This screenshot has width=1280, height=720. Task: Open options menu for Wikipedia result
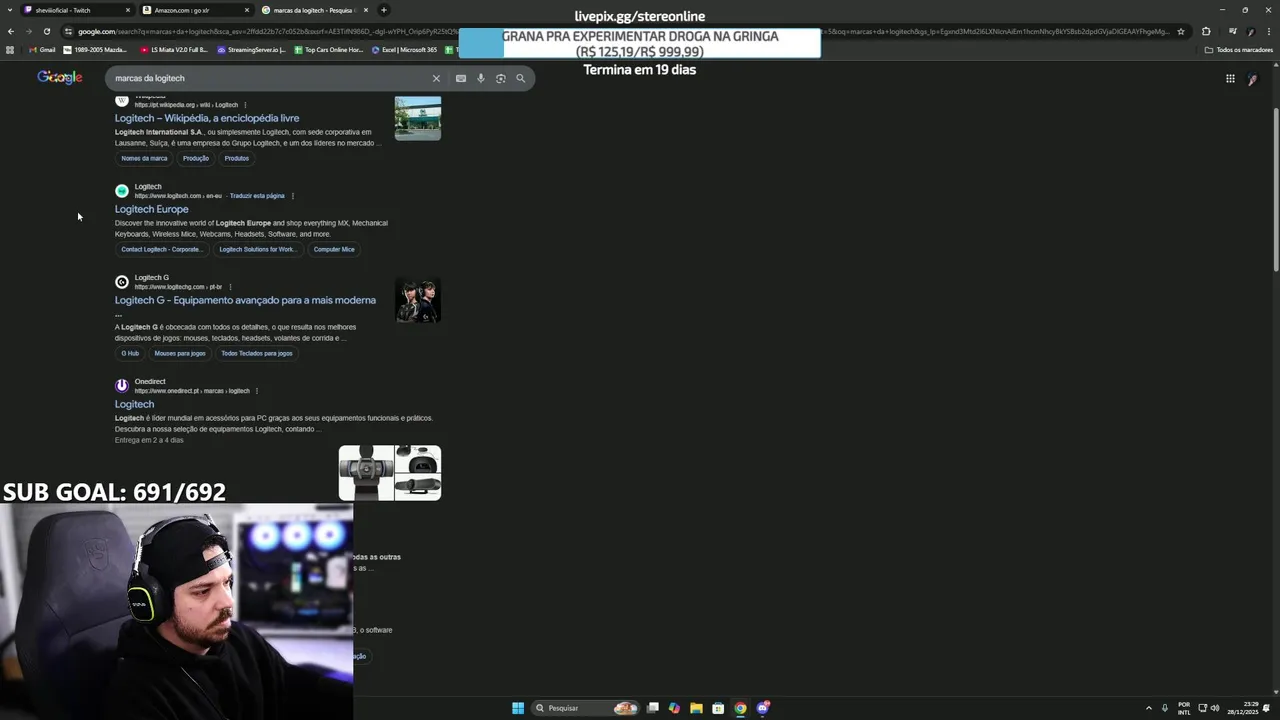[245, 105]
